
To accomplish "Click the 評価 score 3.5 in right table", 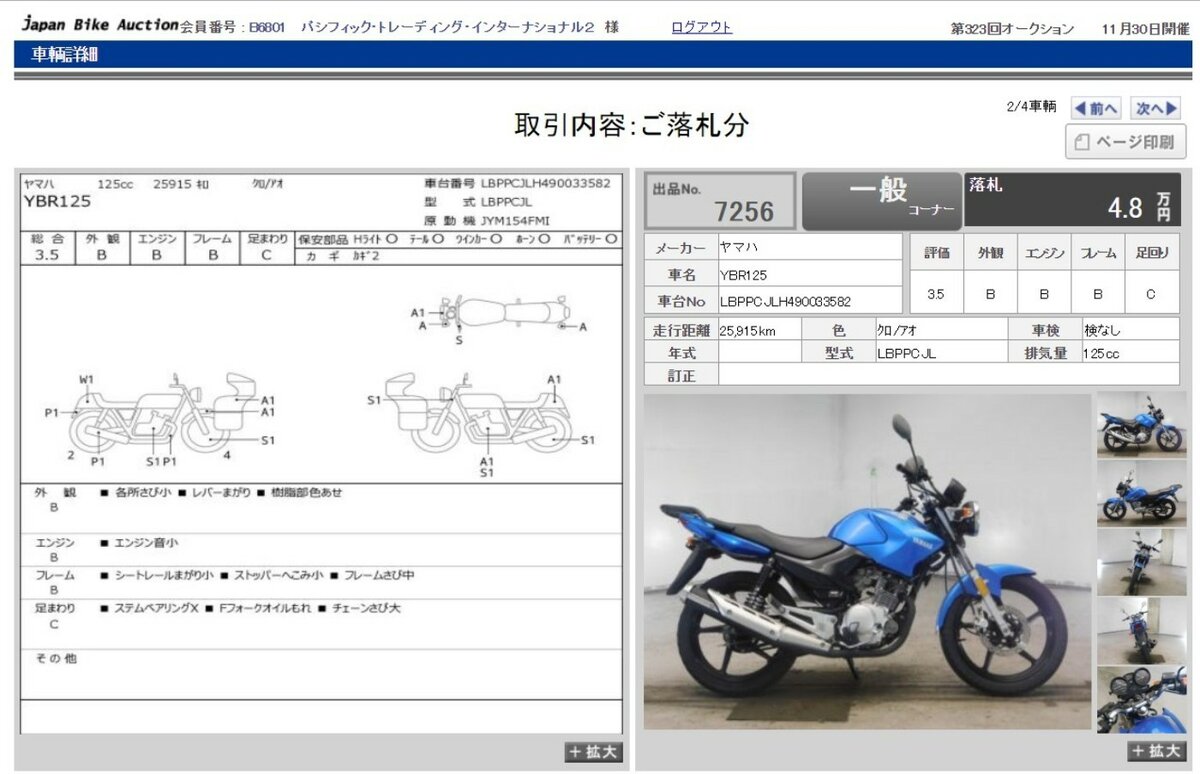I will tap(936, 294).
